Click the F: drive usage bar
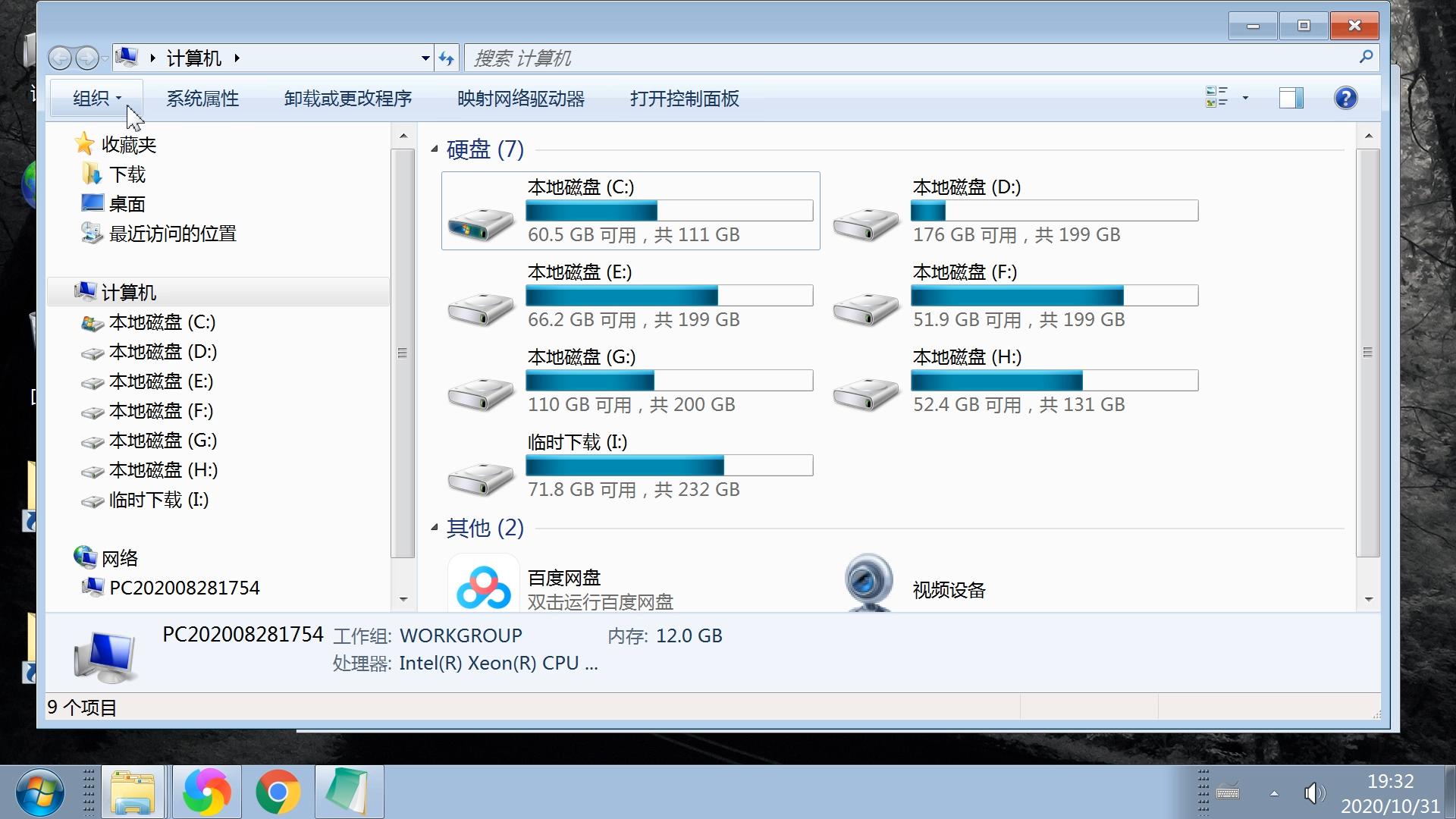 [x=1055, y=295]
